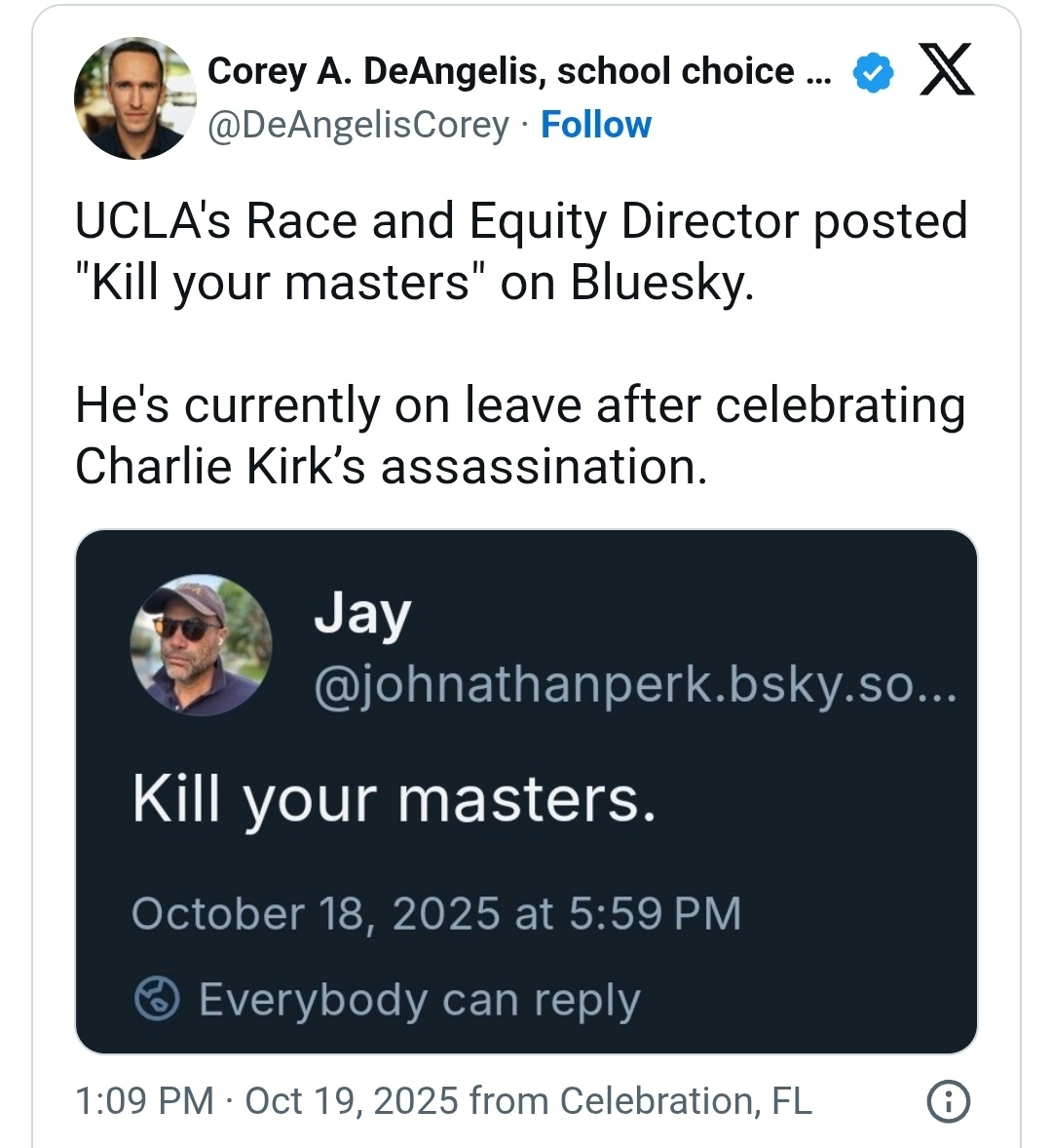Click the 1:09 PM Oct 19, 2025 timestamp
The image size is (1052, 1148).
click(x=266, y=1101)
